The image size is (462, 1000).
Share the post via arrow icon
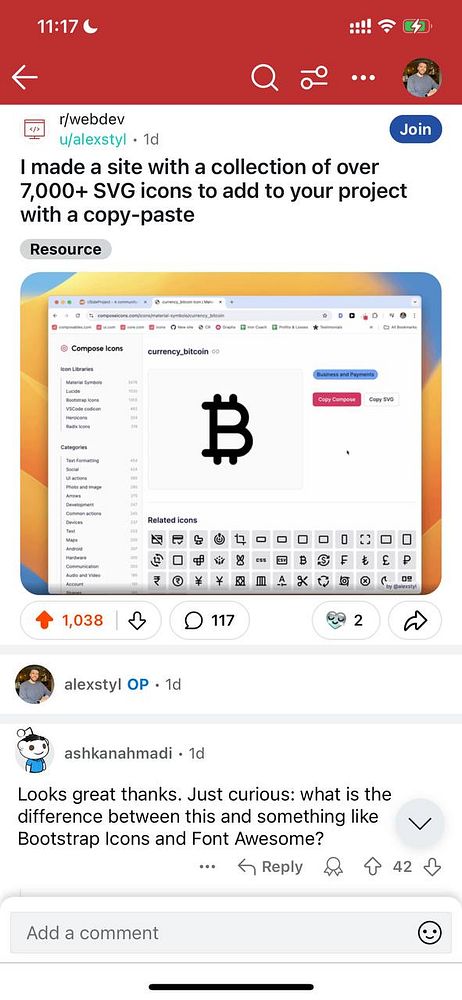[415, 620]
